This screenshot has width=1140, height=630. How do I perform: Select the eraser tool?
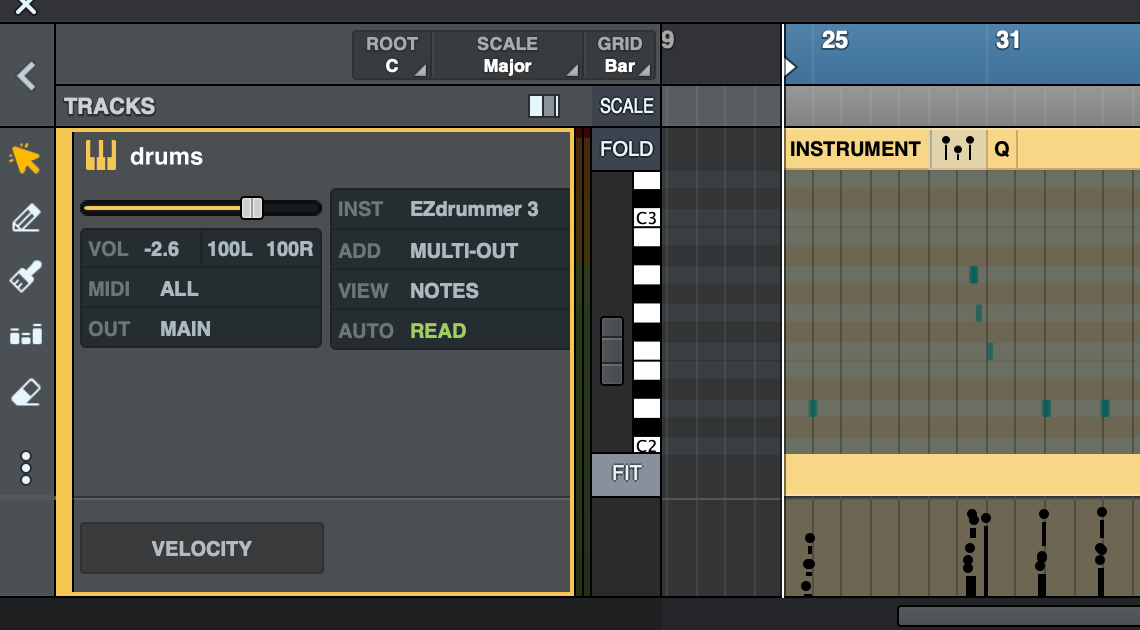click(x=25, y=392)
